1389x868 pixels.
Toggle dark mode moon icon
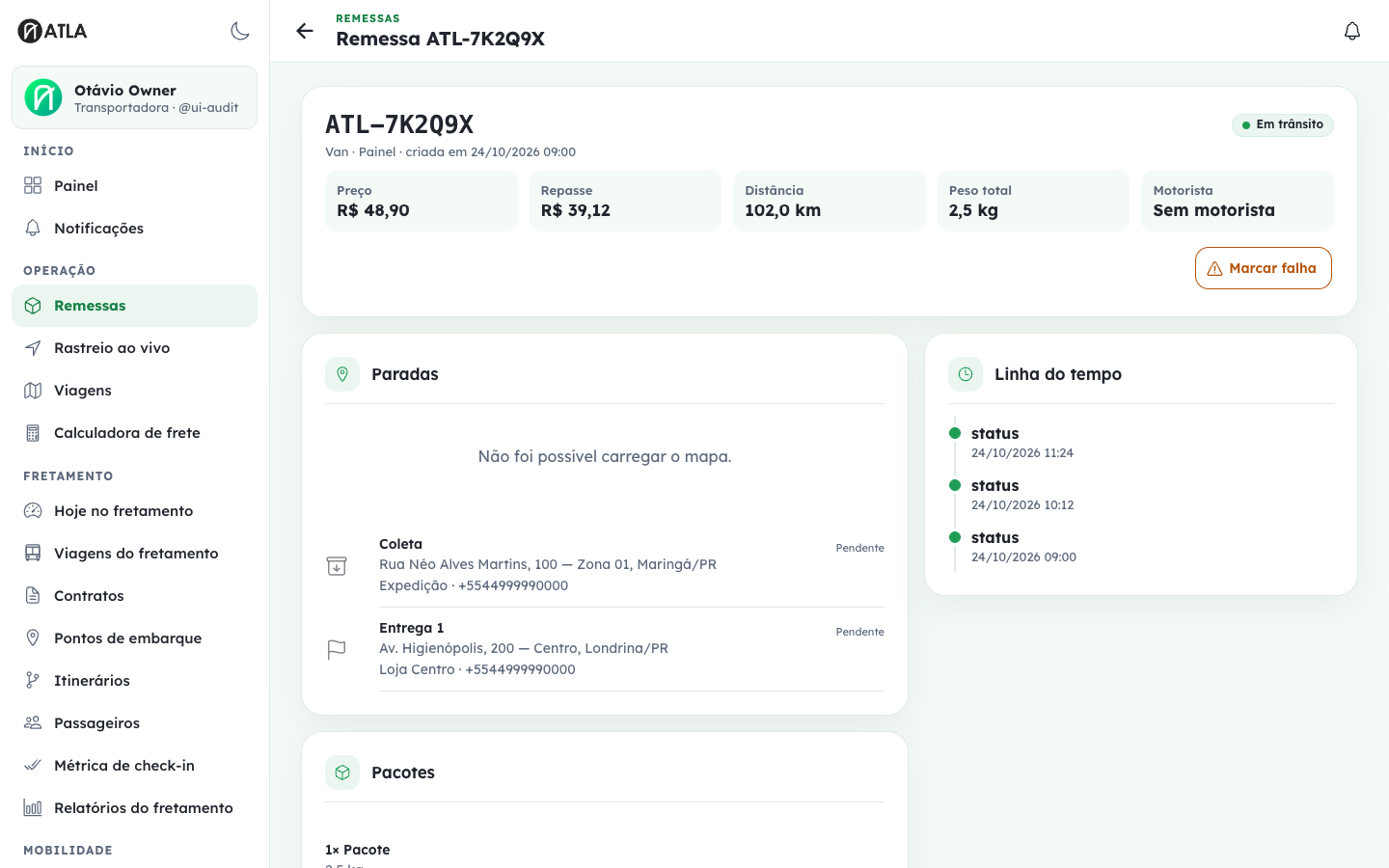(240, 31)
